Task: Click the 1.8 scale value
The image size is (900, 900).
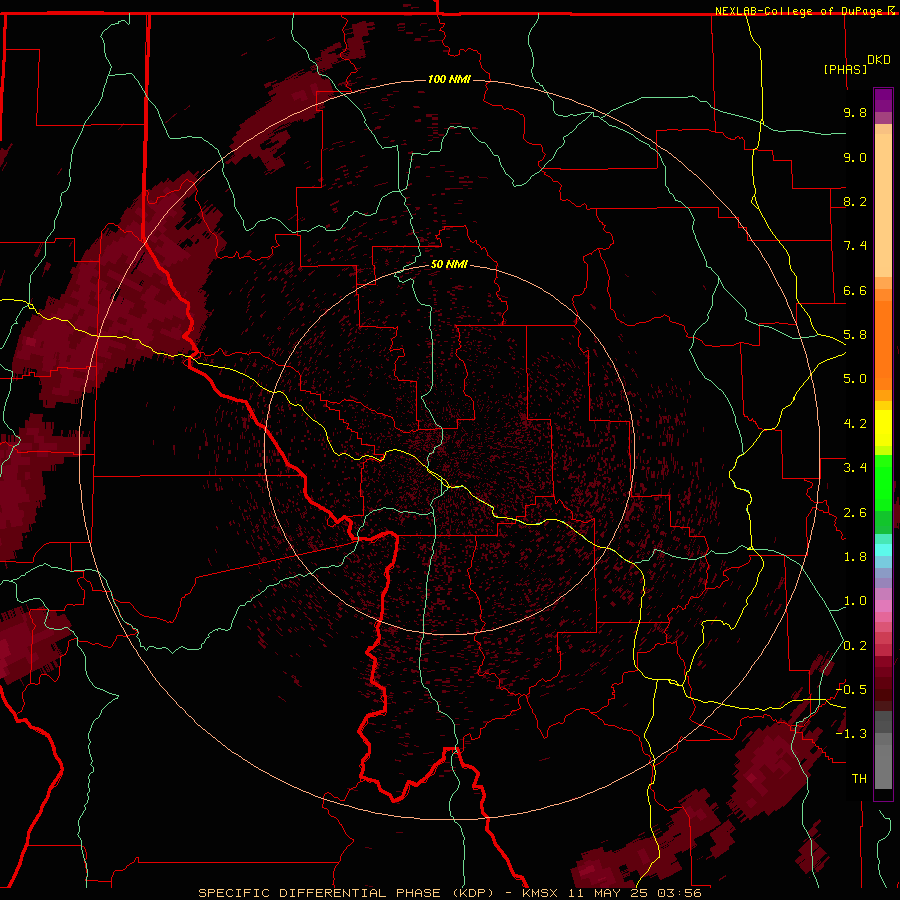Action: (x=855, y=557)
